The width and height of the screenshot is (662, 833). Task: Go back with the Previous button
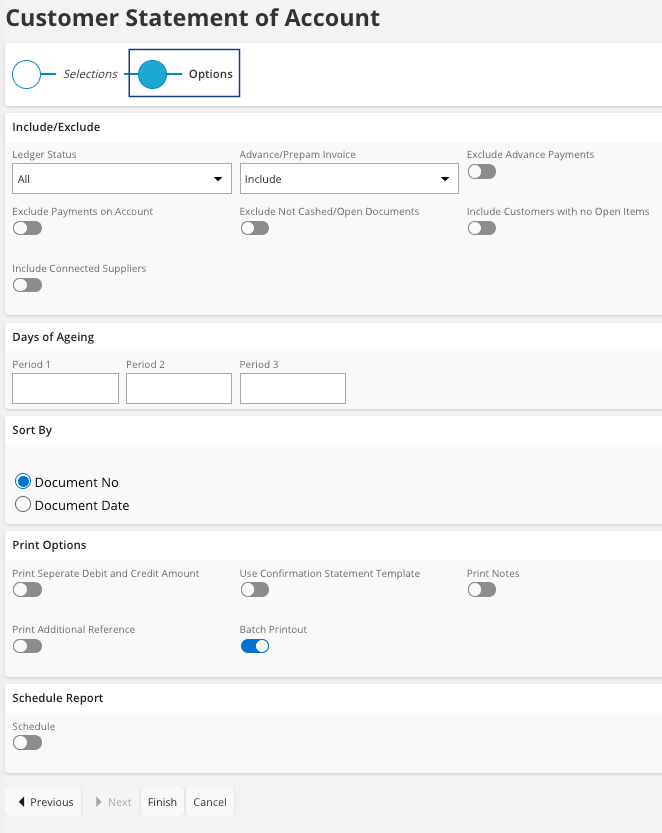pos(44,802)
